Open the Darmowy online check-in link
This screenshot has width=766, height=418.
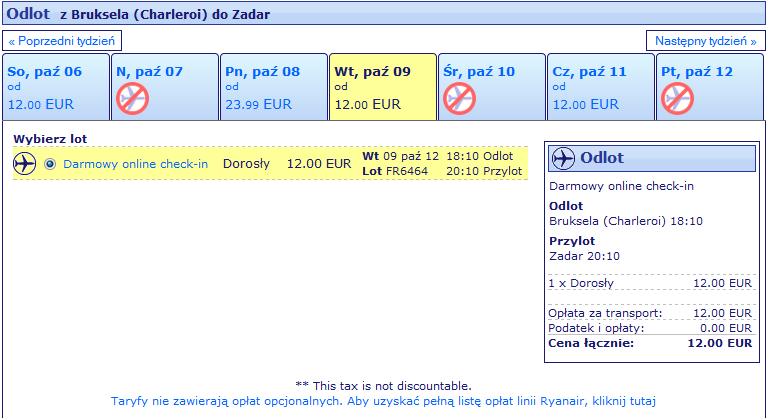point(136,164)
